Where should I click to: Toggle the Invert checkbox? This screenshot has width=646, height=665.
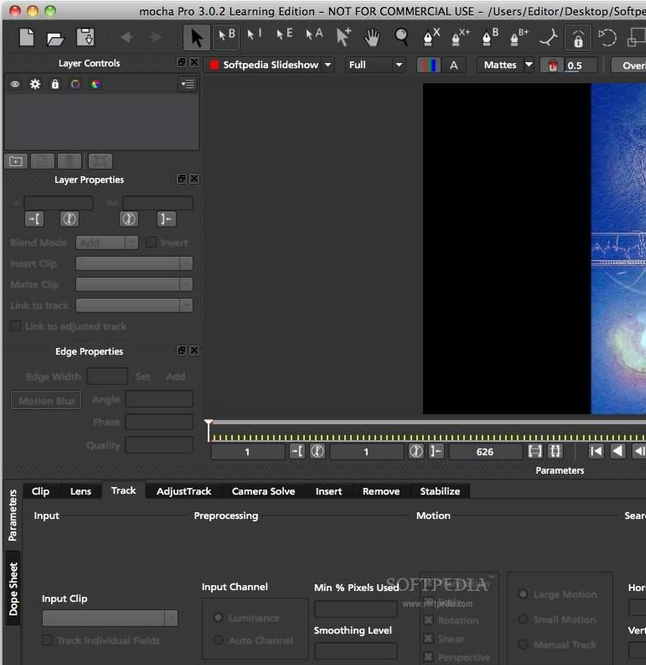coord(151,242)
